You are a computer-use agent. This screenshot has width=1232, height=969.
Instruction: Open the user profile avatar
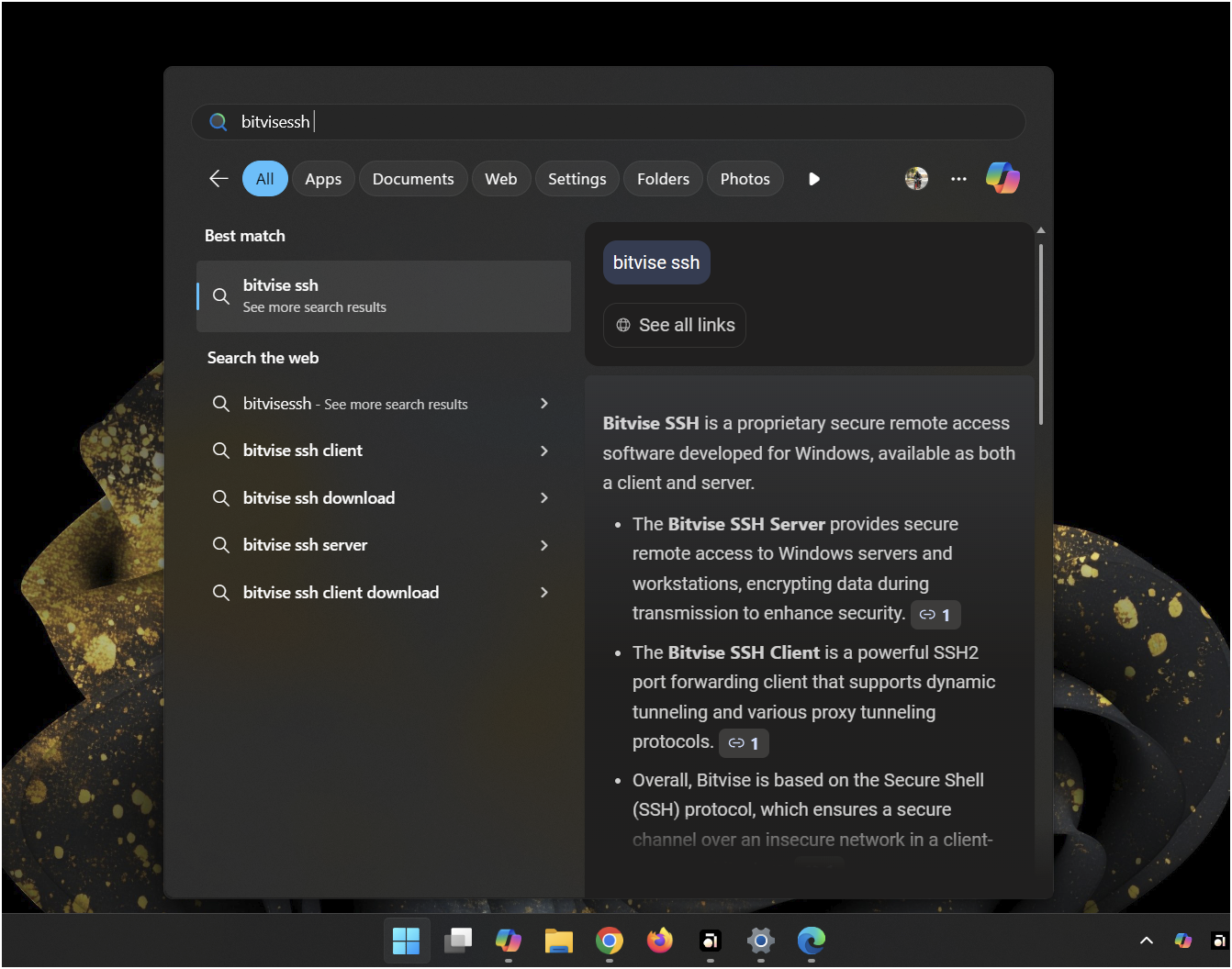pyautogui.click(x=916, y=179)
